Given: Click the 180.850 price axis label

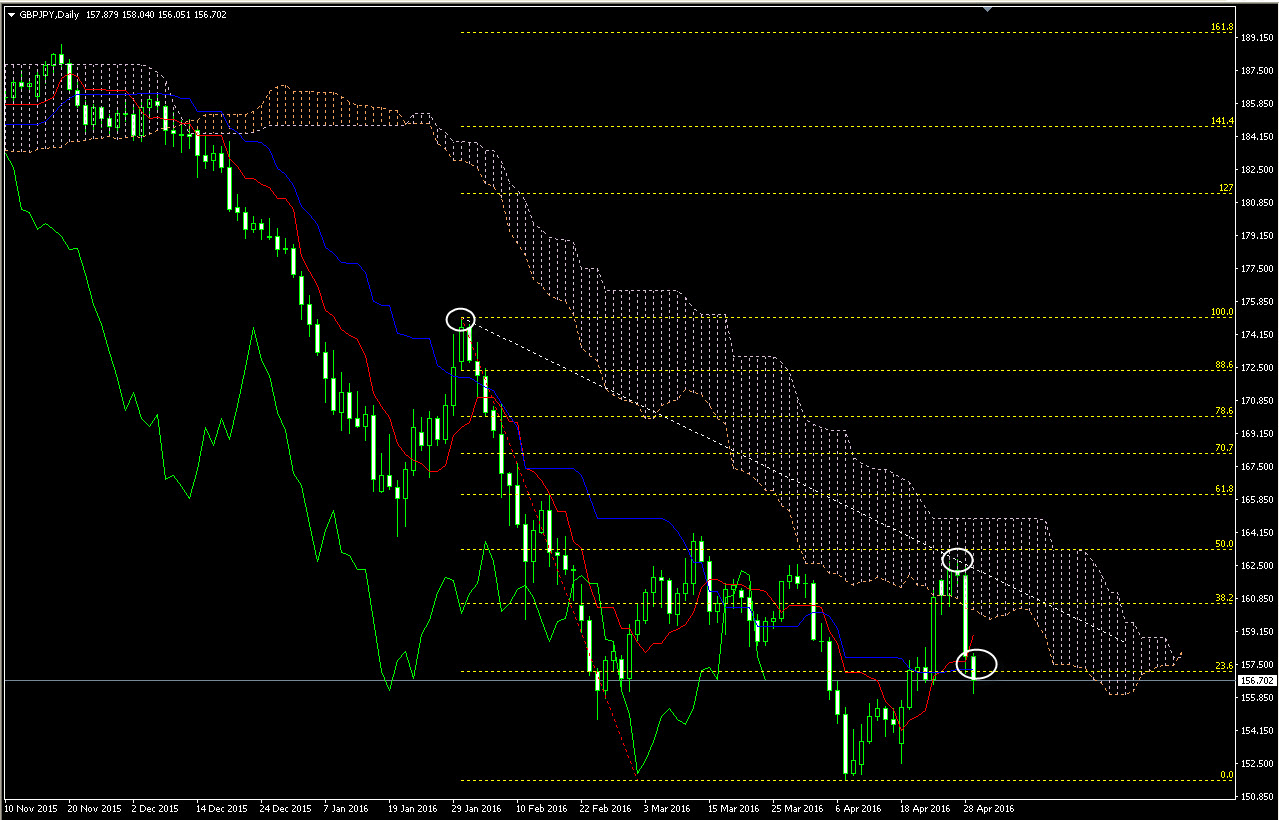Looking at the screenshot, I should 1257,203.
